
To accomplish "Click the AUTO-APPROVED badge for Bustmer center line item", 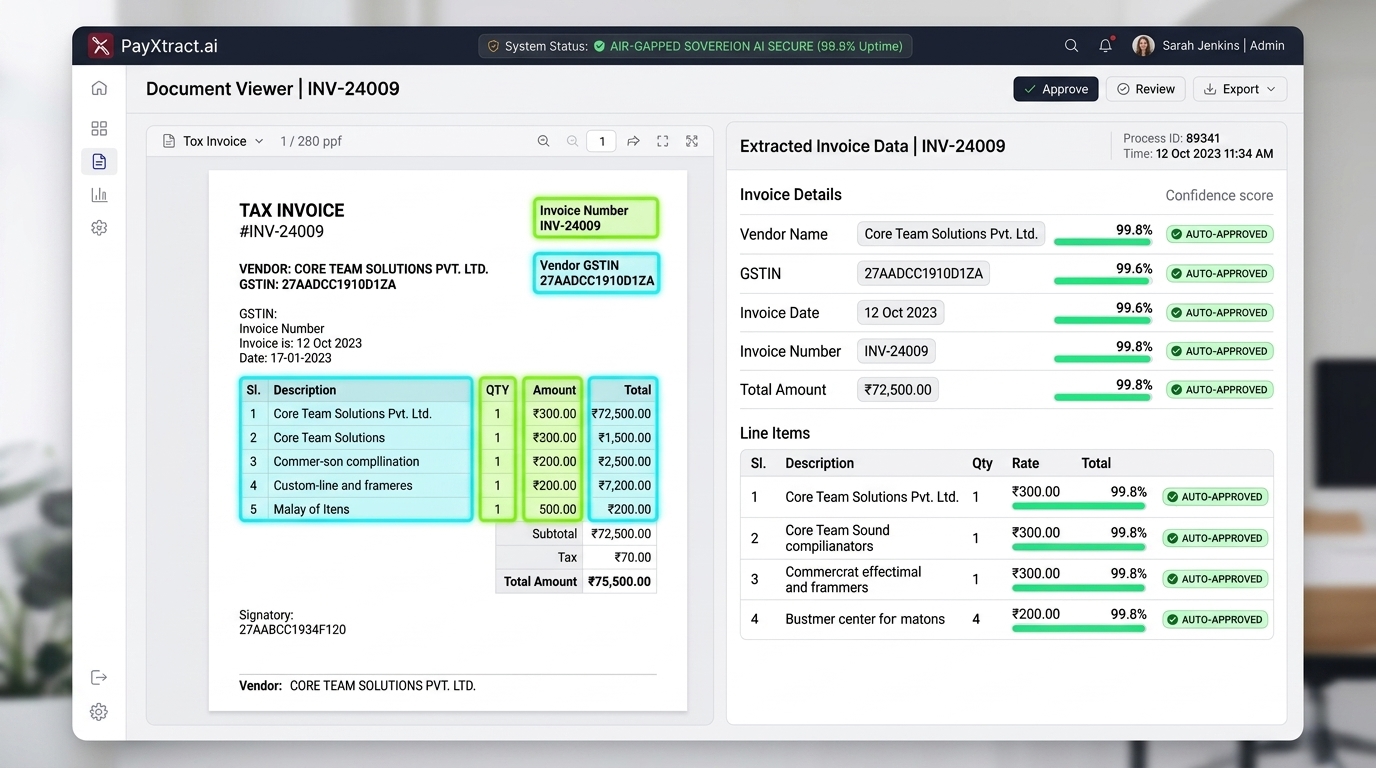I will [x=1215, y=620].
